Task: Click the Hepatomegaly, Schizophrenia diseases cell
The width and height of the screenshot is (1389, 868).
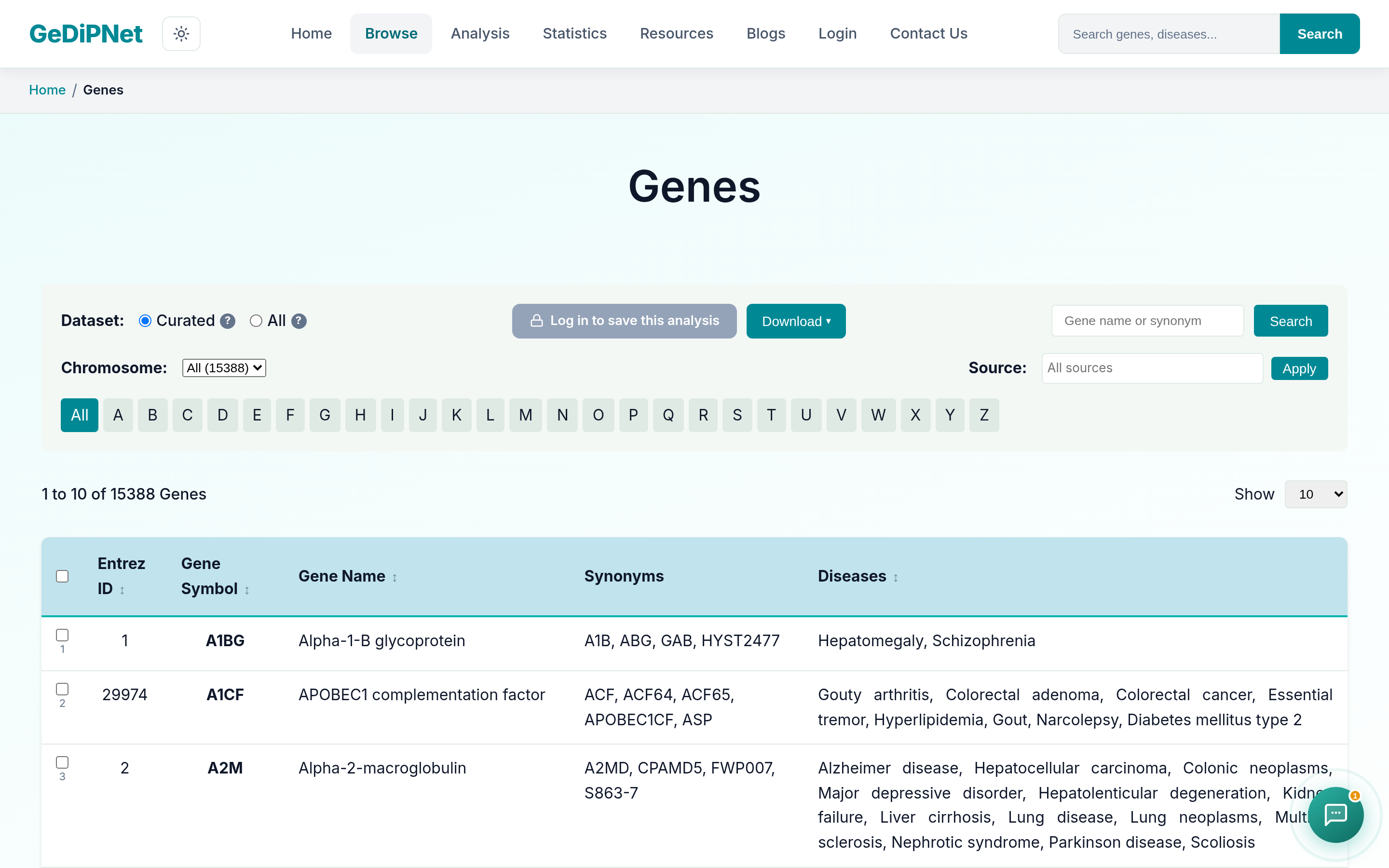Action: (x=926, y=641)
